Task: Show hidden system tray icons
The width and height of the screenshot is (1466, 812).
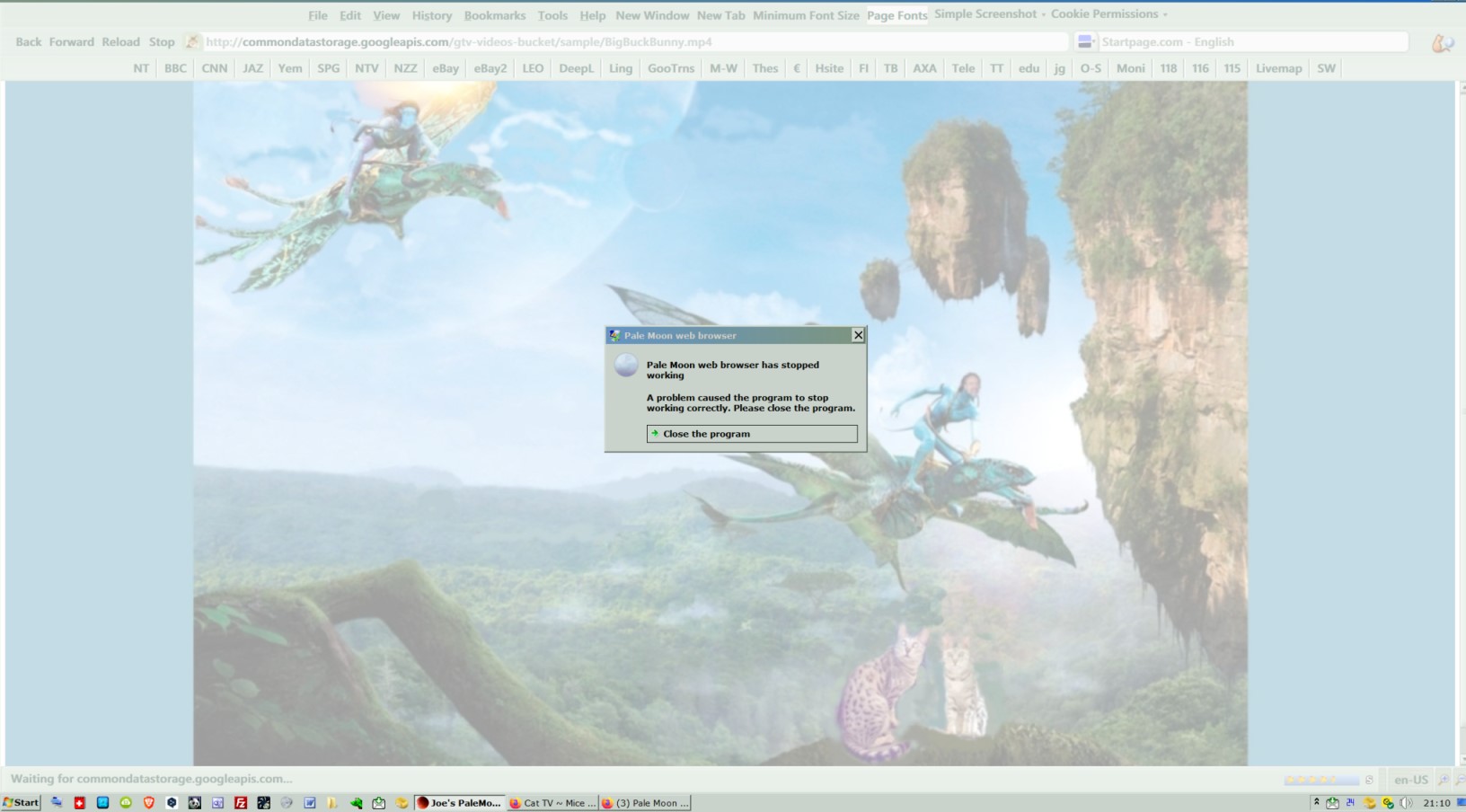Action: (1317, 802)
